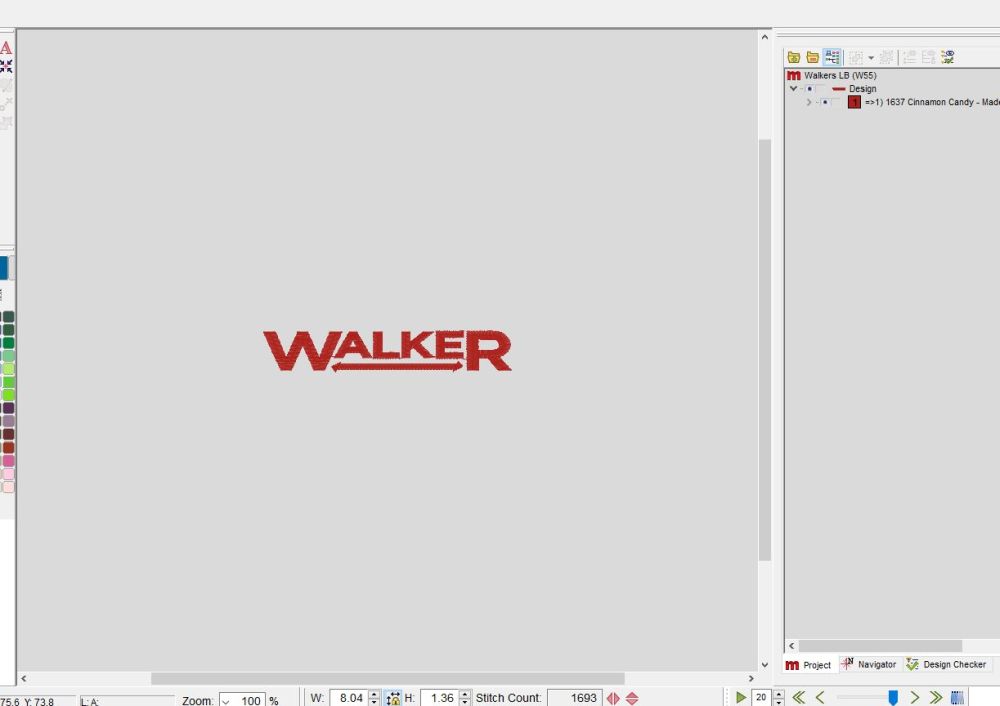
Task: Click the first yellow folder icon in Project toolbar
Action: click(793, 57)
